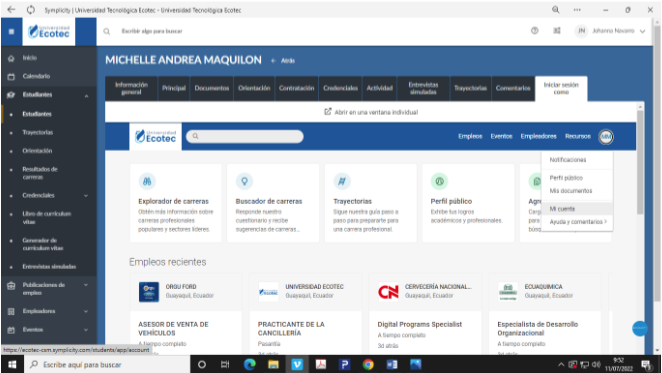Click the Perfil público card icon
The height and width of the screenshot is (373, 662).
(x=439, y=181)
